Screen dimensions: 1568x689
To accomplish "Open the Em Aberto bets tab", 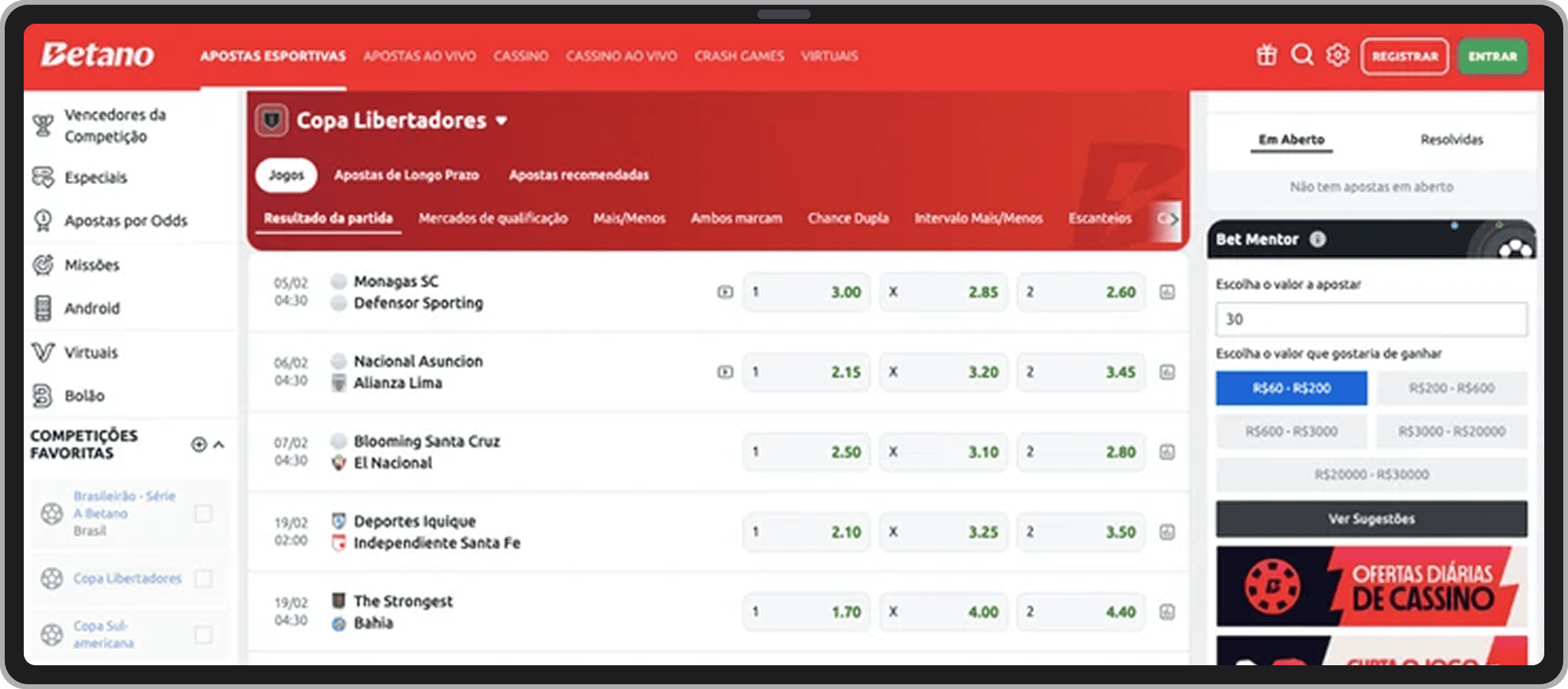I will [x=1292, y=140].
